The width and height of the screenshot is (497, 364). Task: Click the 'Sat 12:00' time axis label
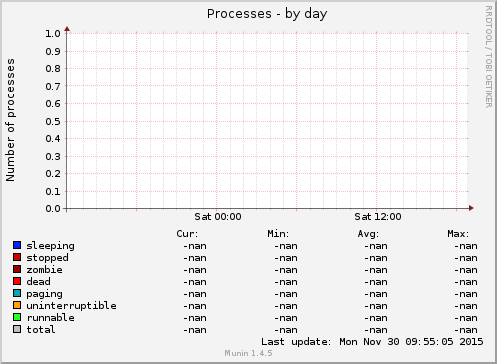pyautogui.click(x=378, y=217)
